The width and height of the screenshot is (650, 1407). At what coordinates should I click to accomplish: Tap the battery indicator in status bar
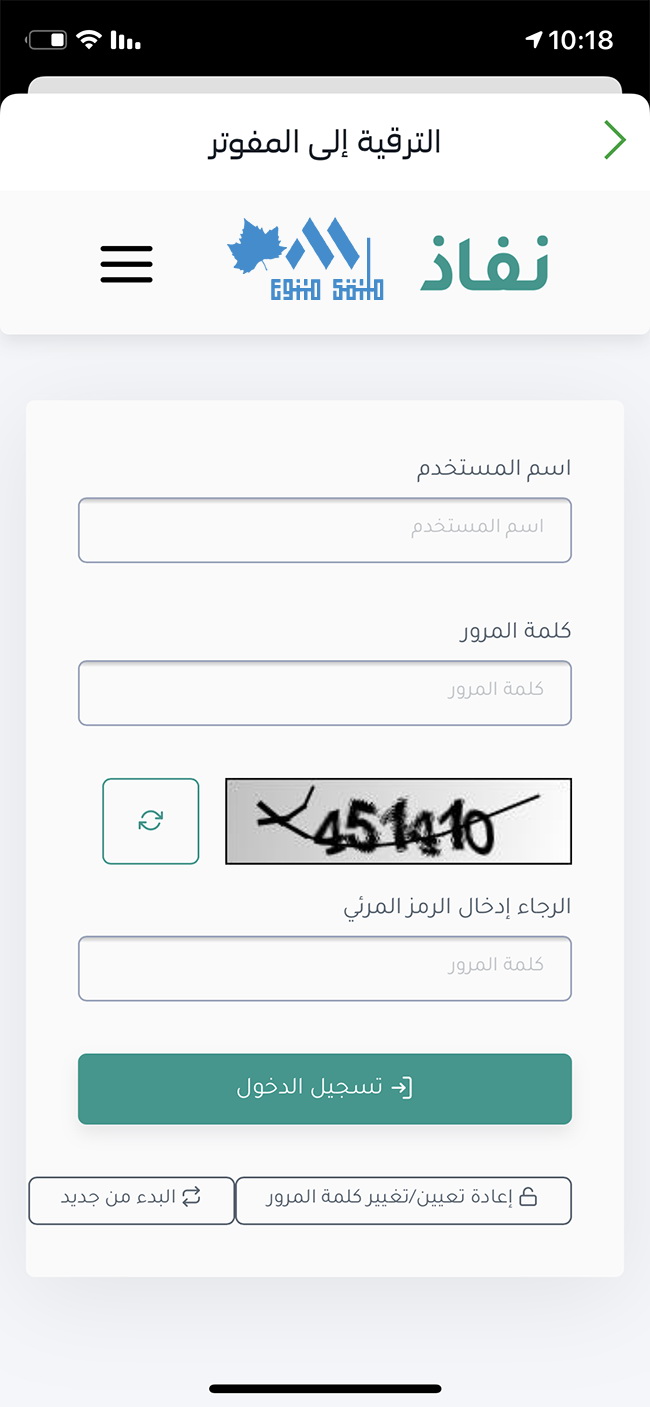coord(47,40)
